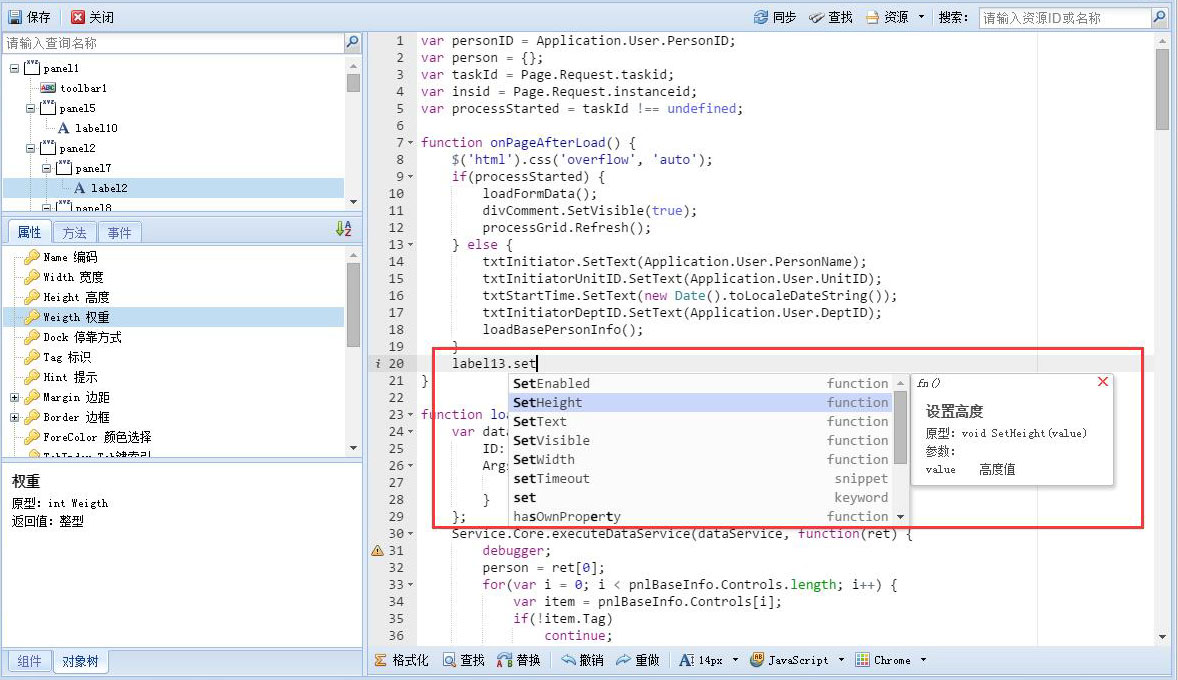The image size is (1178, 680).
Task: Click the code editor vertical scrollbar thumb
Action: tap(1162, 89)
